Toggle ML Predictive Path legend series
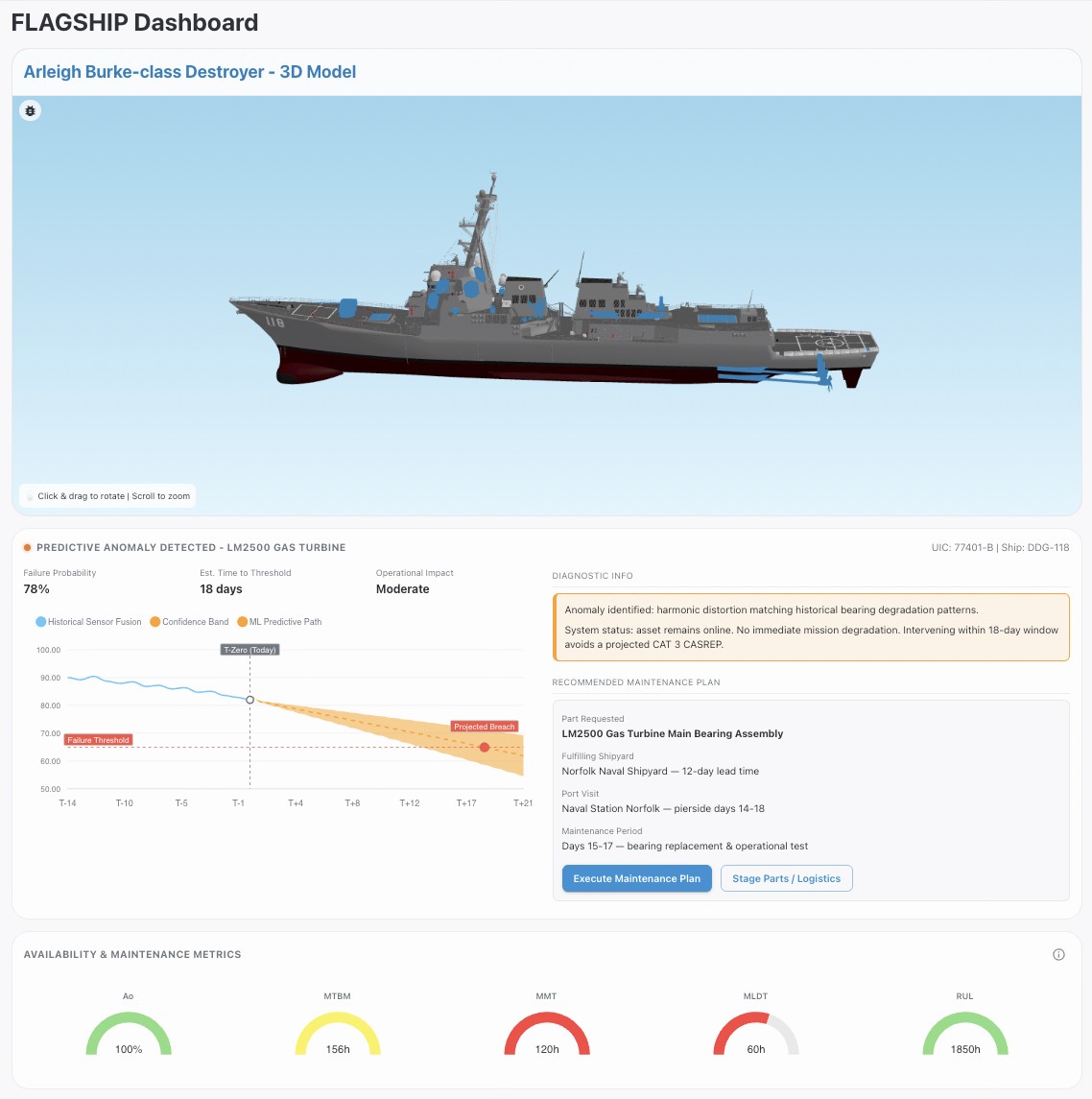 279,622
